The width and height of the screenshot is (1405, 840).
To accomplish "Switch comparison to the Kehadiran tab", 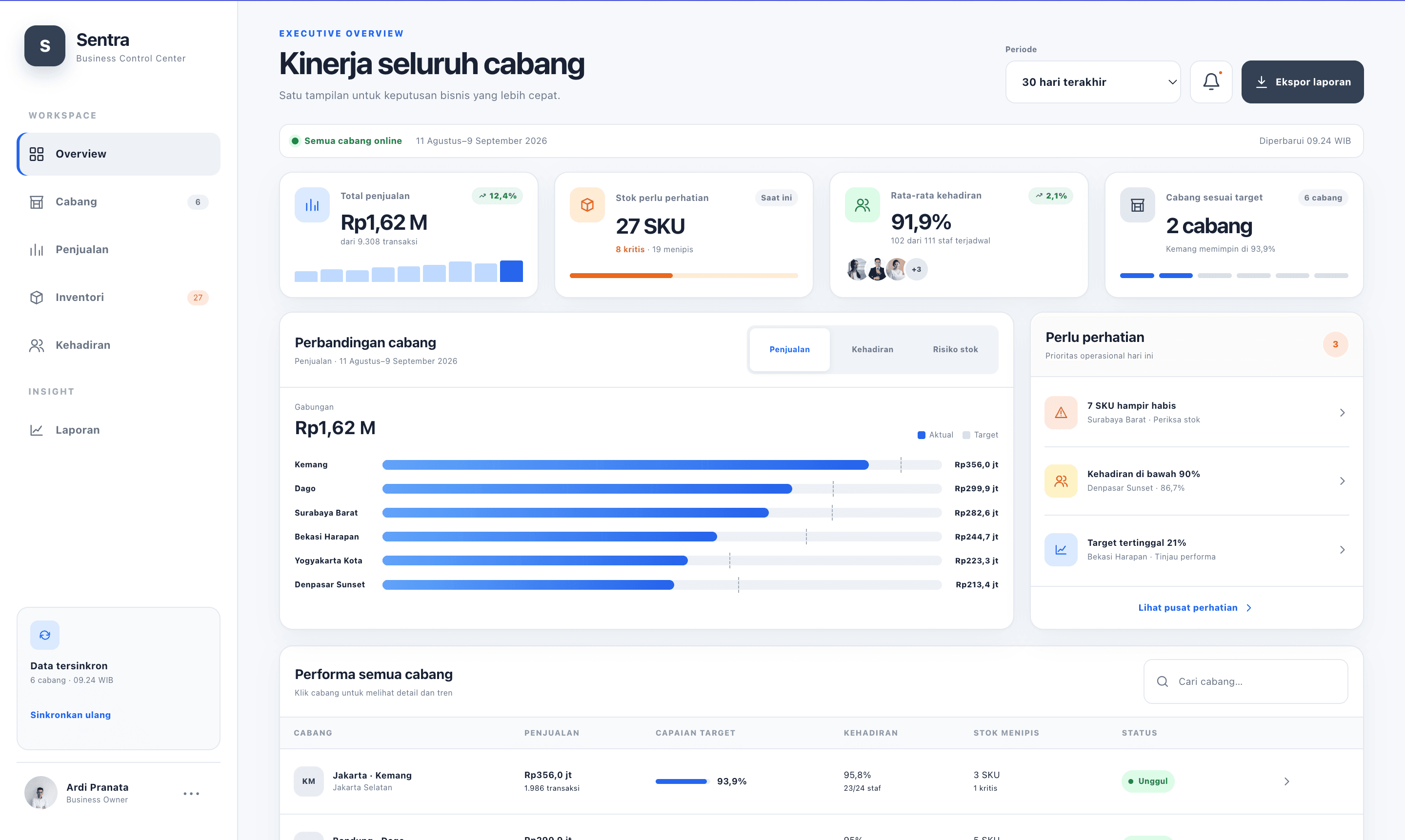I will click(x=872, y=349).
